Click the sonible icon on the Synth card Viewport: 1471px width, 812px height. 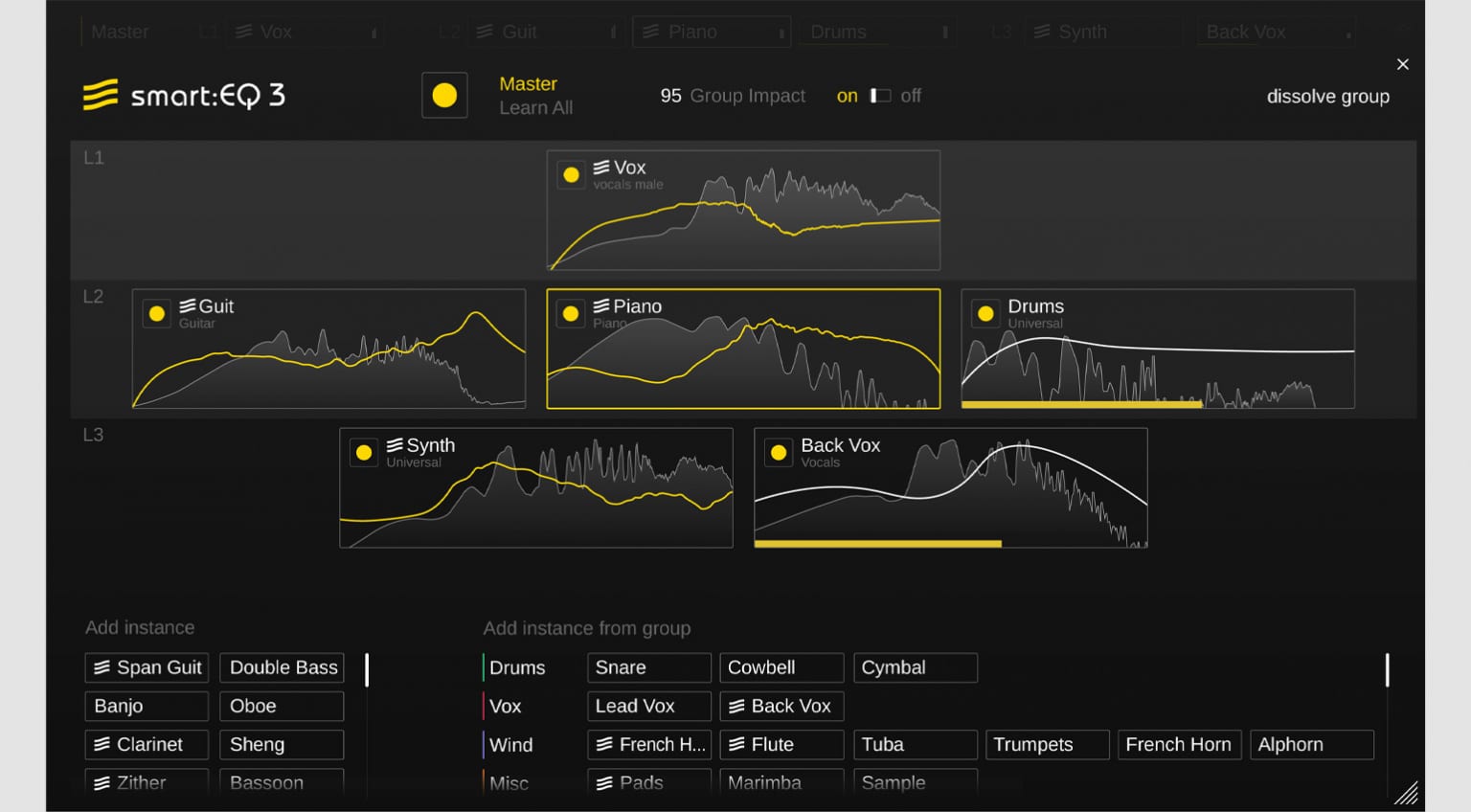[394, 443]
